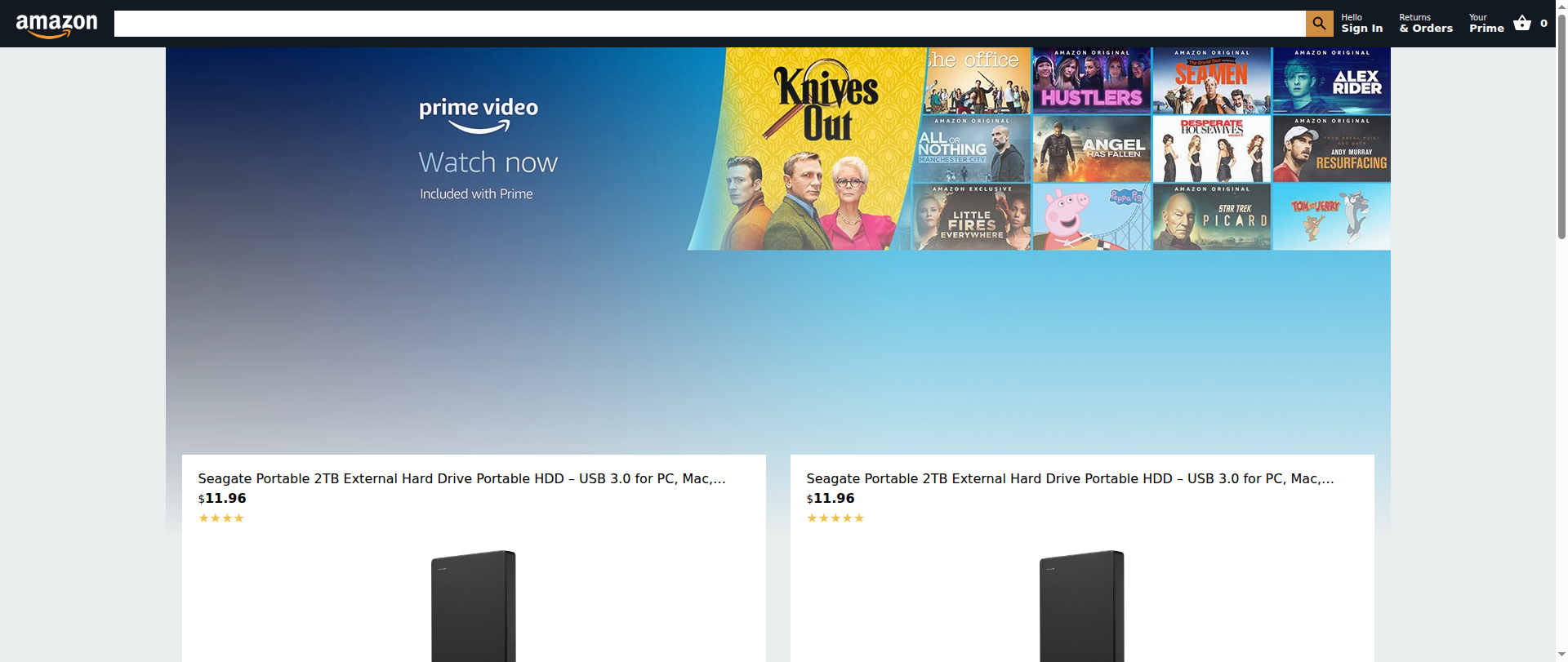Screen dimensions: 1568x662
Task: Click the basket item count 0
Action: [1543, 24]
